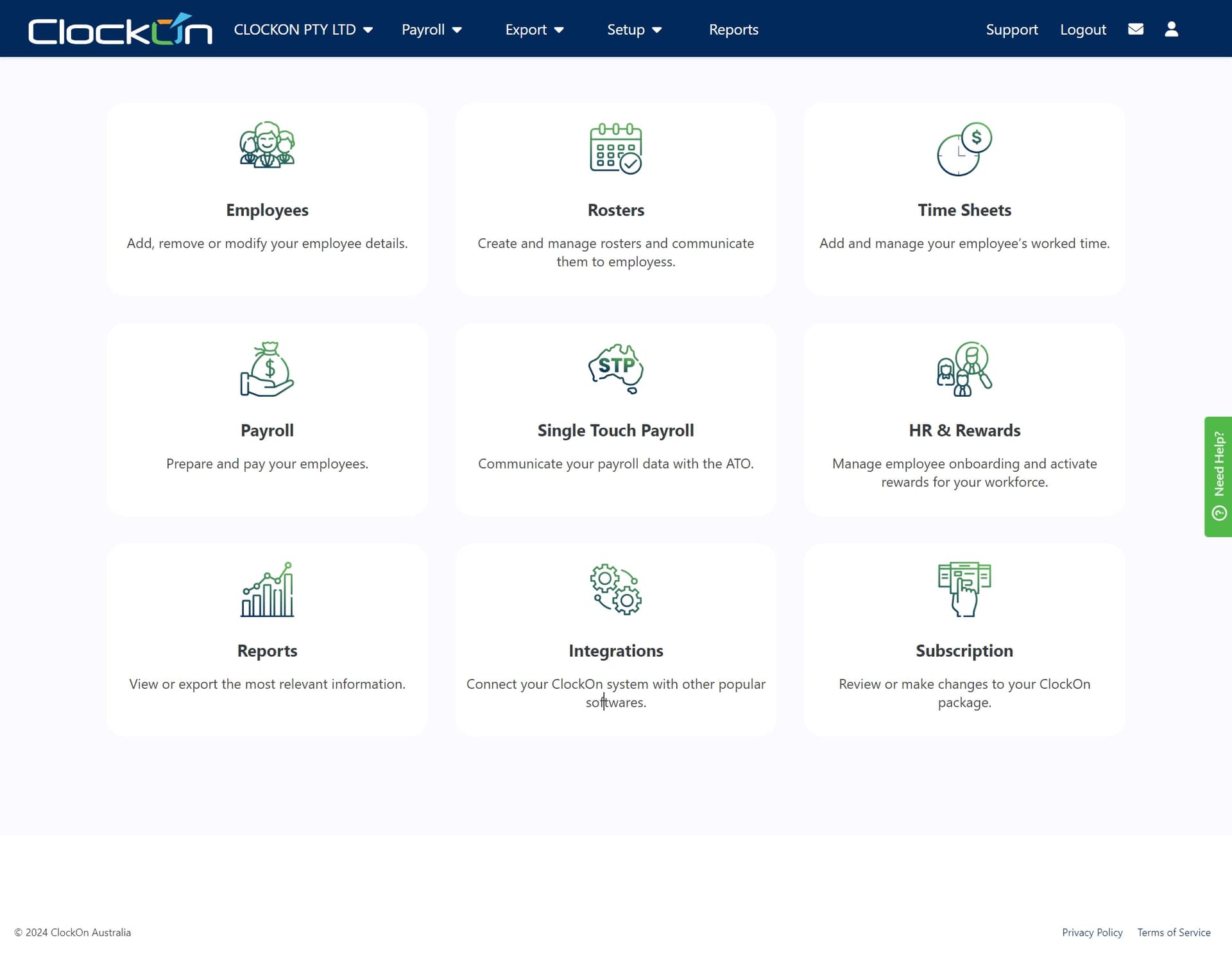
Task: Click the Time Sheets clock-and-dollar icon
Action: (964, 149)
